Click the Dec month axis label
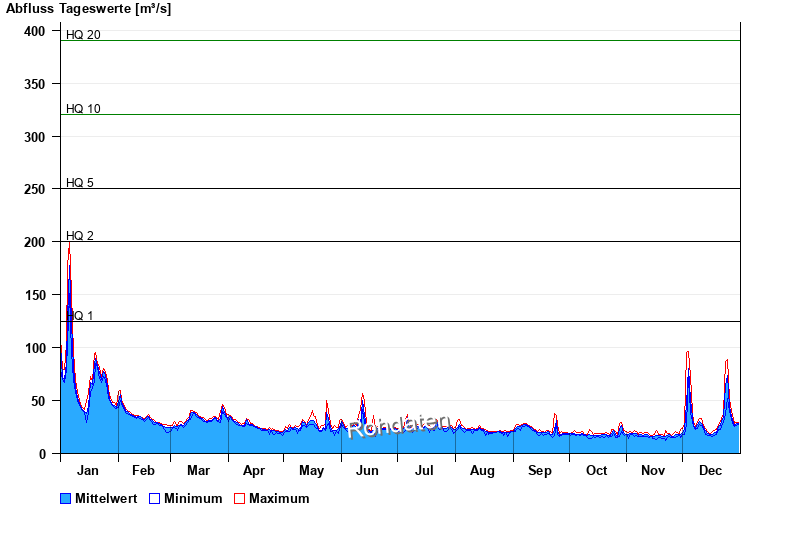The height and width of the screenshot is (550, 800). pyautogui.click(x=710, y=470)
